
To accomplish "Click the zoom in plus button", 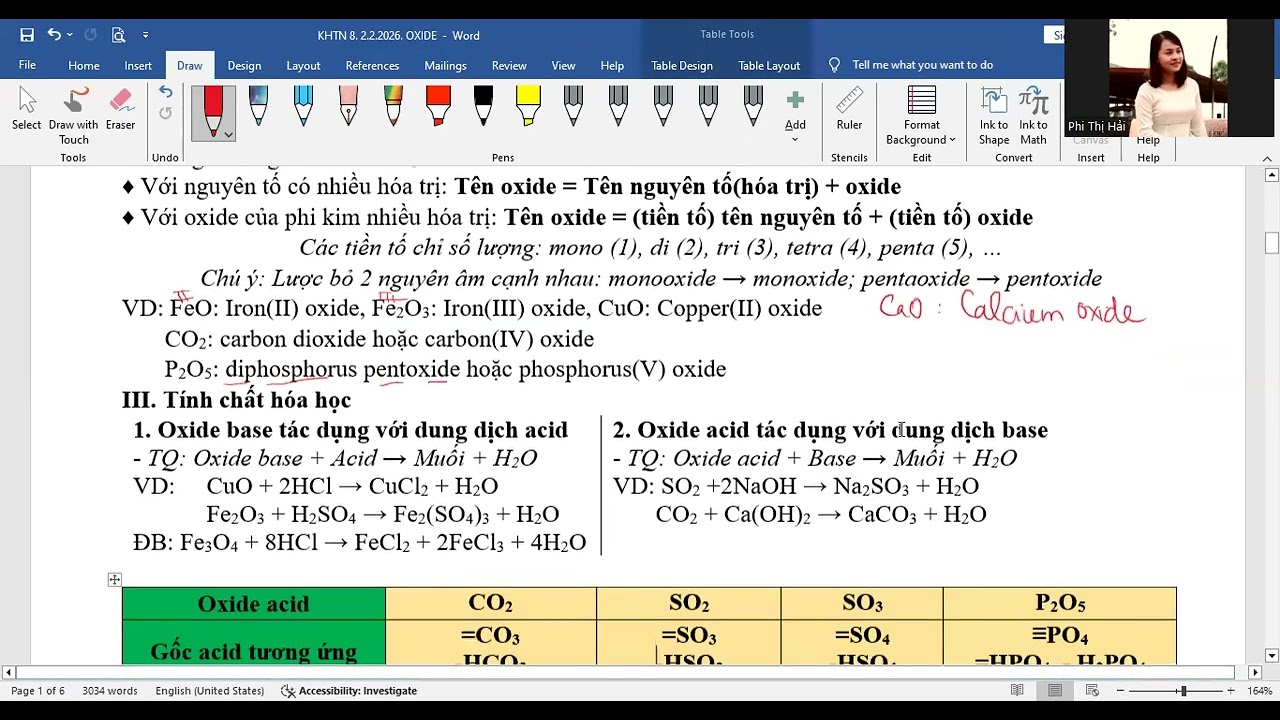I will (x=1230, y=691).
